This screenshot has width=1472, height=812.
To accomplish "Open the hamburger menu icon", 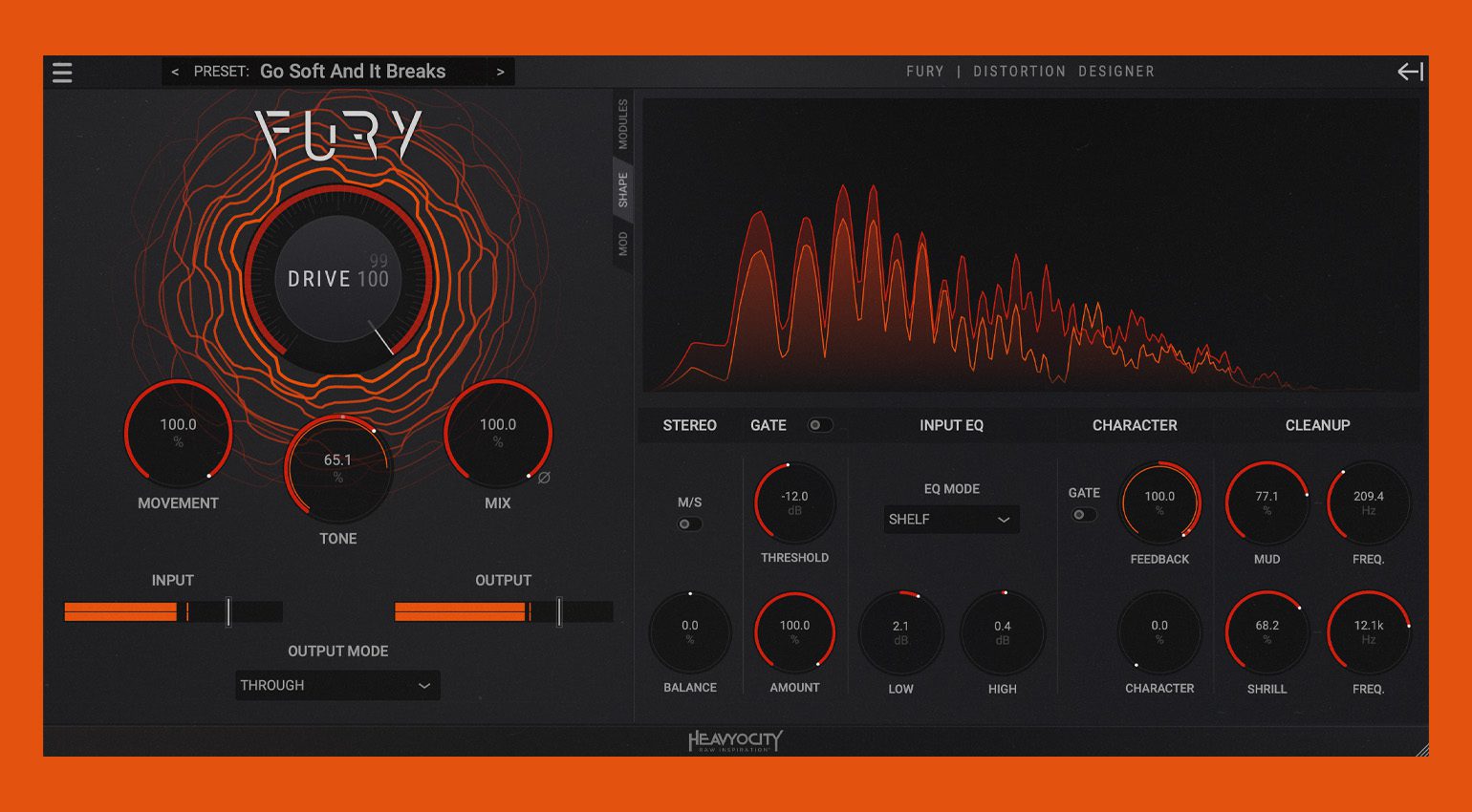I will click(62, 73).
